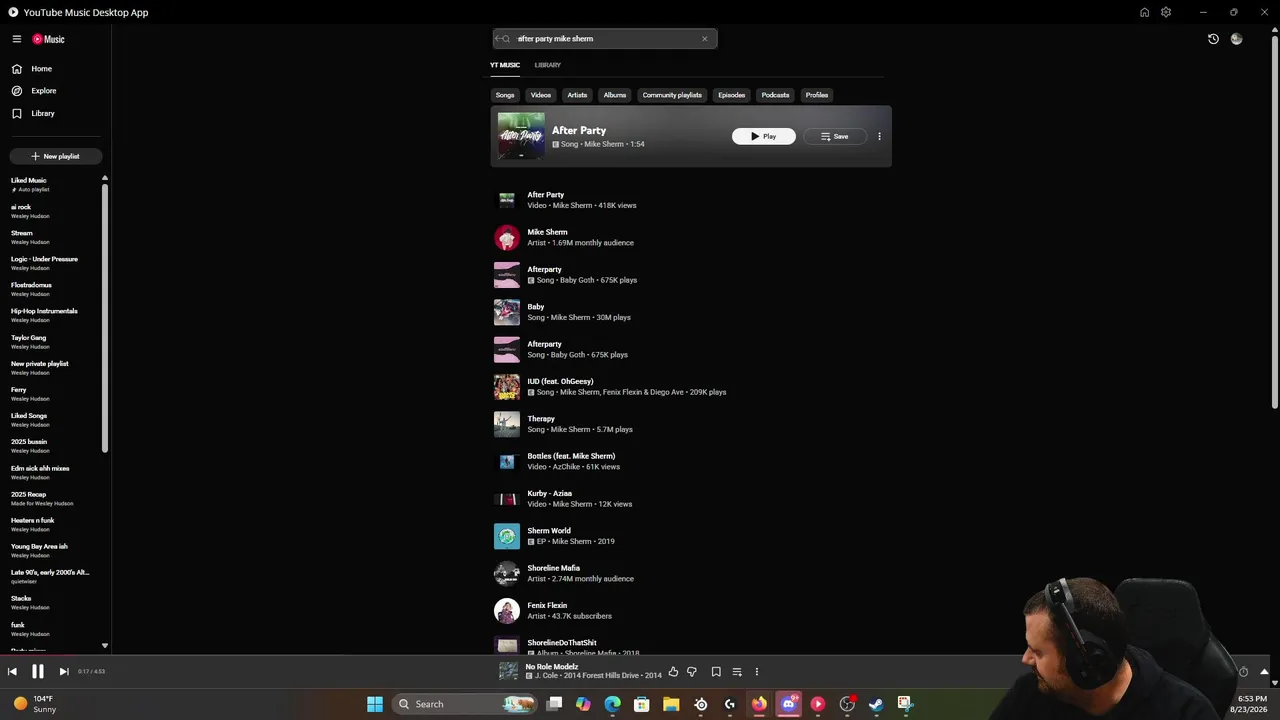The width and height of the screenshot is (1280, 720).
Task: Open the Windows Start menu
Action: click(375, 704)
